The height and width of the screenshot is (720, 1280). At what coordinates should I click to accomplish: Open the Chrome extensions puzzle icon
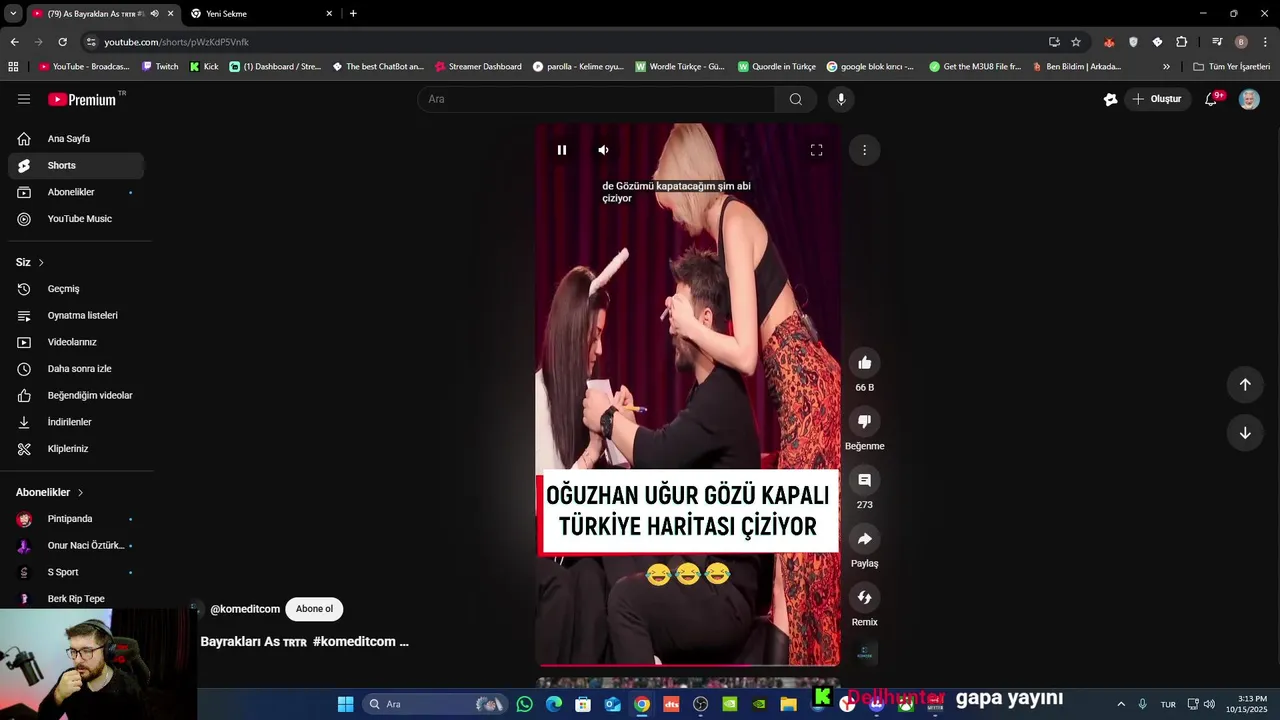coord(1182,42)
